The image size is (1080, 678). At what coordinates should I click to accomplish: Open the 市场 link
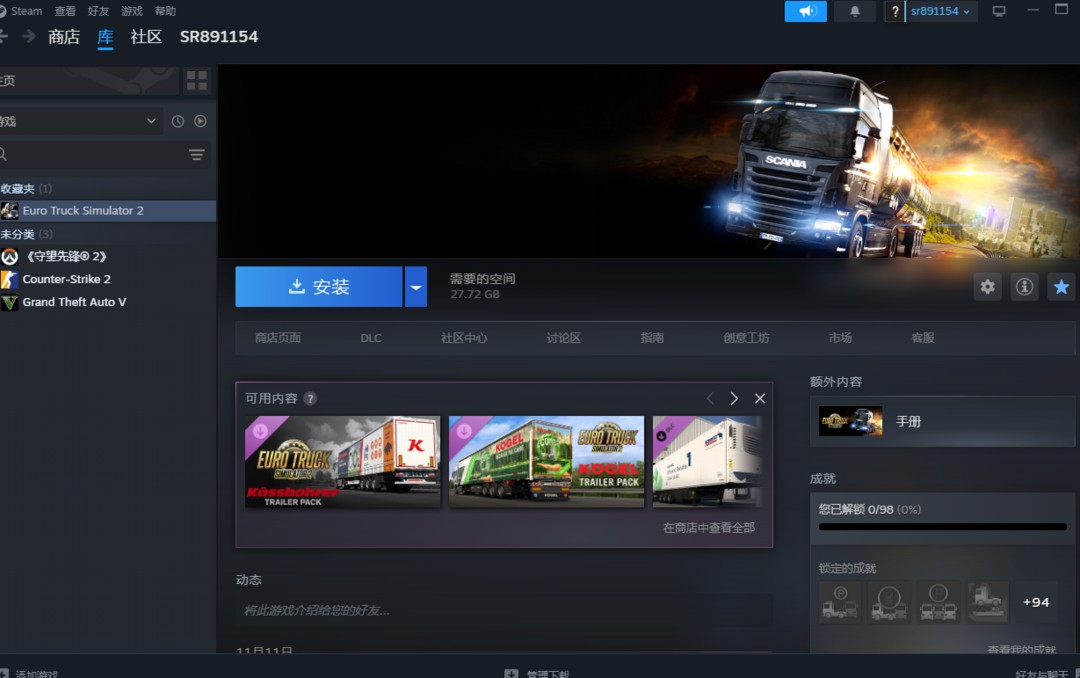840,338
